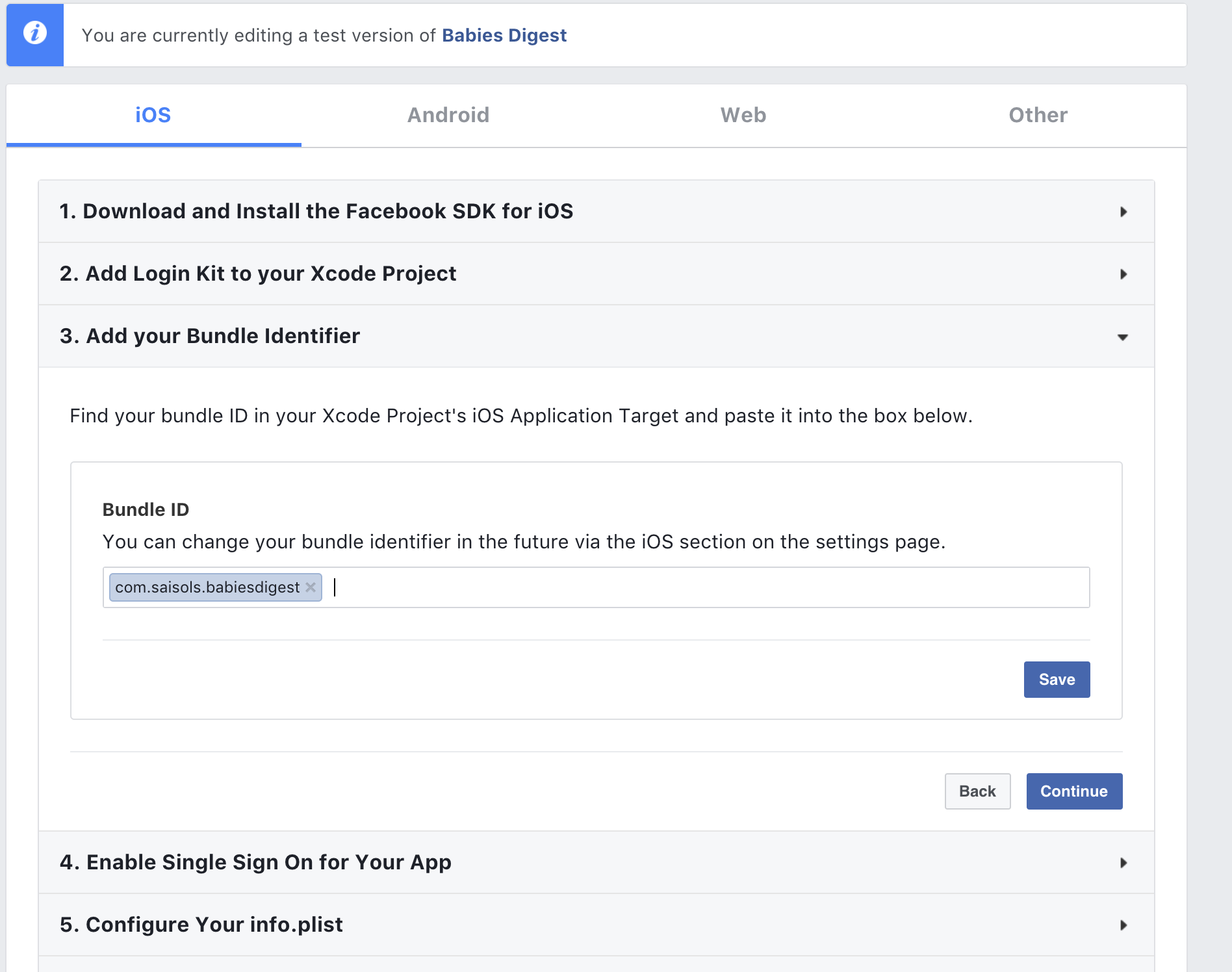1232x972 pixels.
Task: Go Back to the previous step
Action: click(x=977, y=791)
